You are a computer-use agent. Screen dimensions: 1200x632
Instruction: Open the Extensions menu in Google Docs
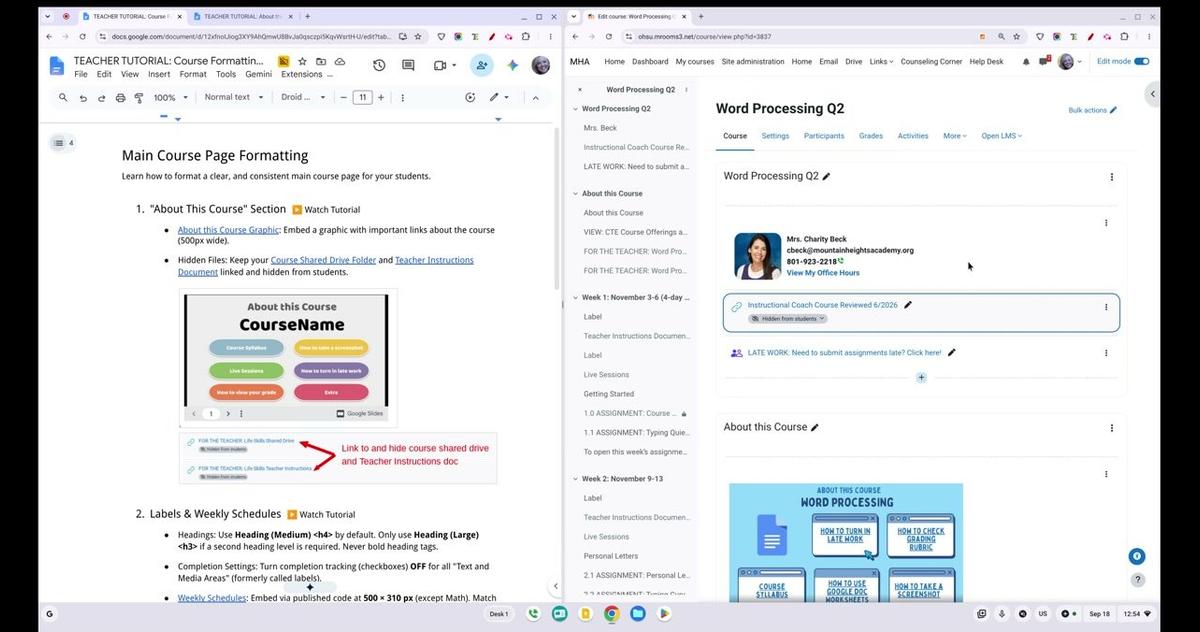(x=301, y=74)
